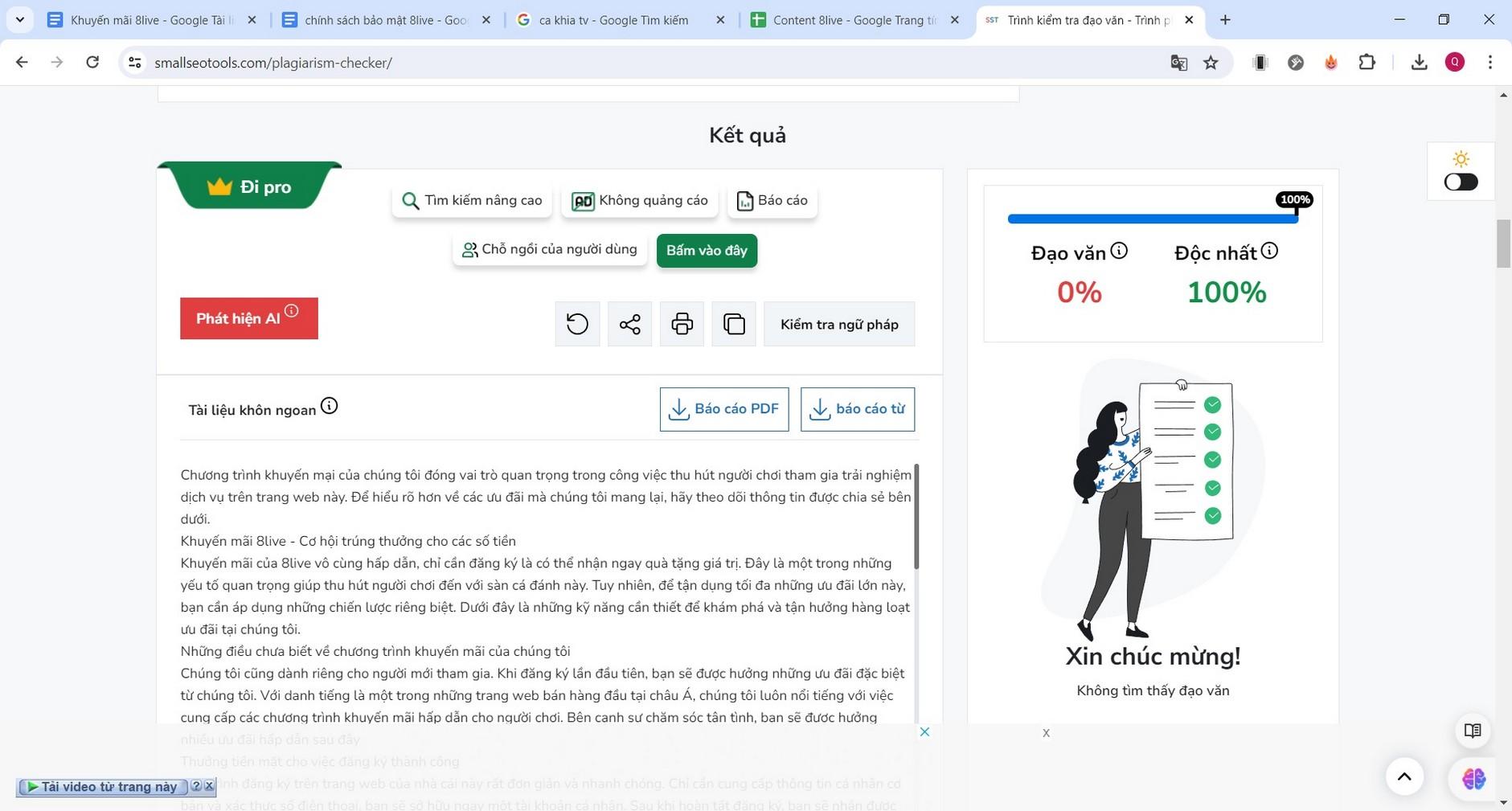1512x811 pixels.
Task: Open the browser extensions puzzle icon
Action: coord(1367,62)
